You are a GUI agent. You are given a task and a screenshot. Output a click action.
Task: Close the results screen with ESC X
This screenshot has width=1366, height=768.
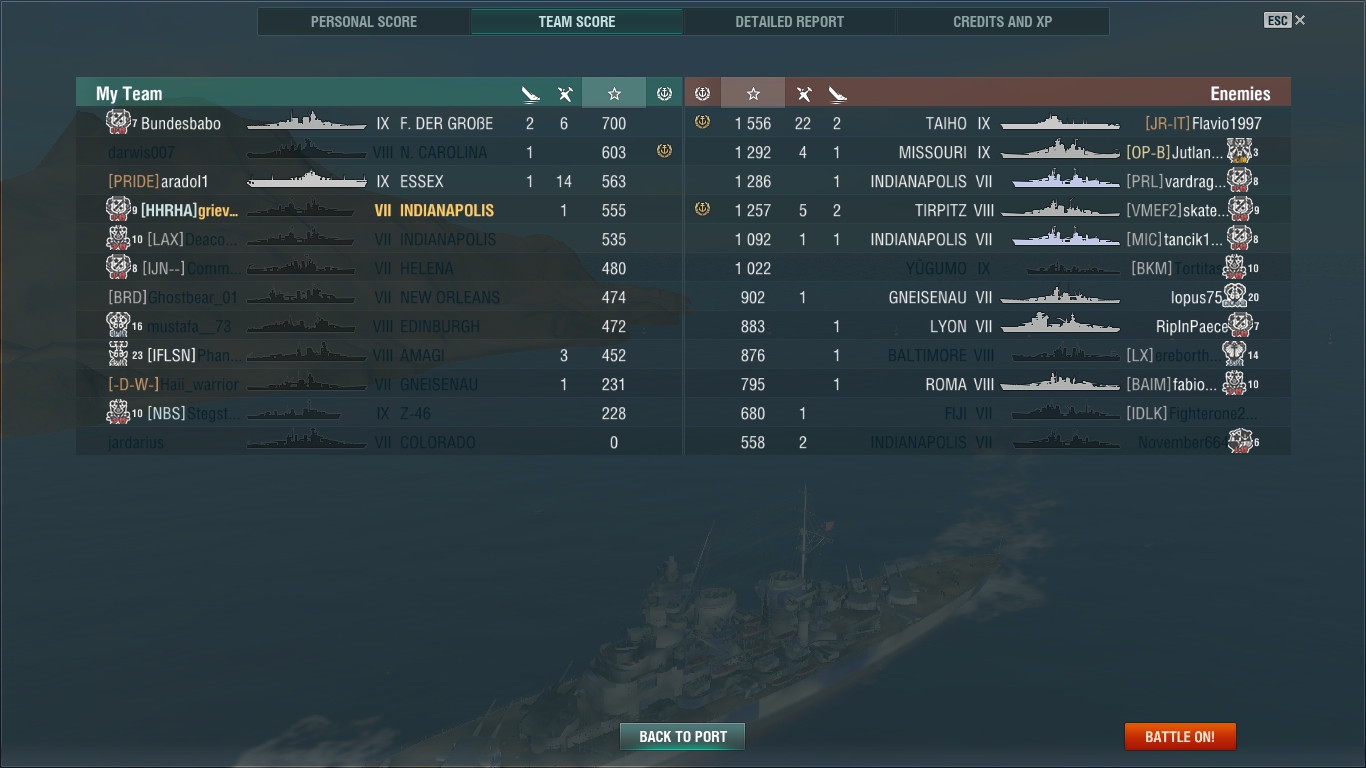pyautogui.click(x=1285, y=20)
